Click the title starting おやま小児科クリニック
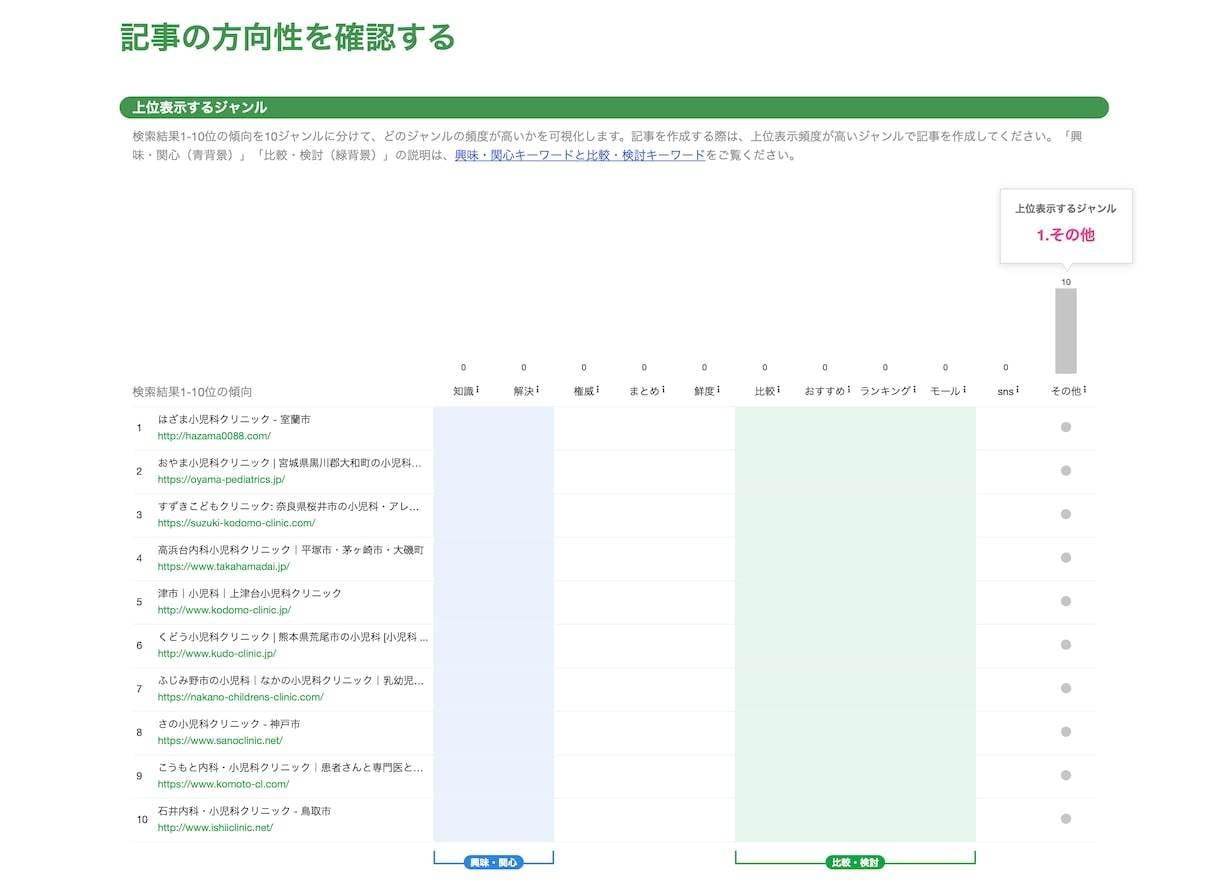Screen dimensions: 1220x890 [290, 463]
